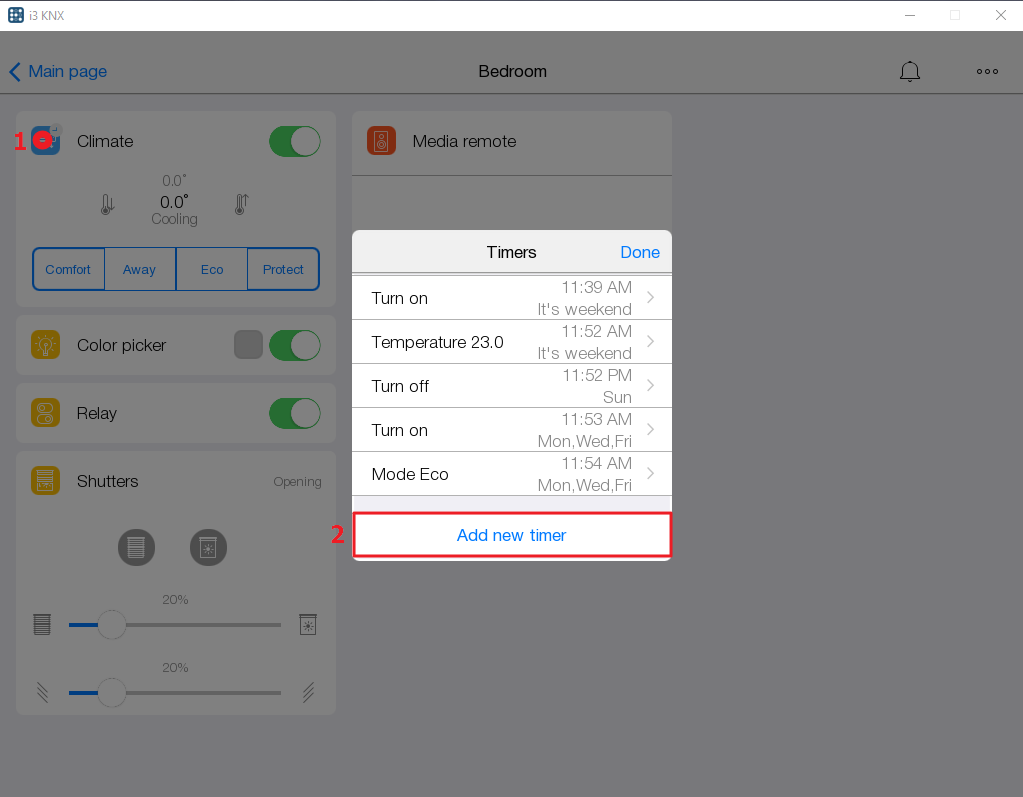Toggle the Relay switch off

(x=294, y=413)
